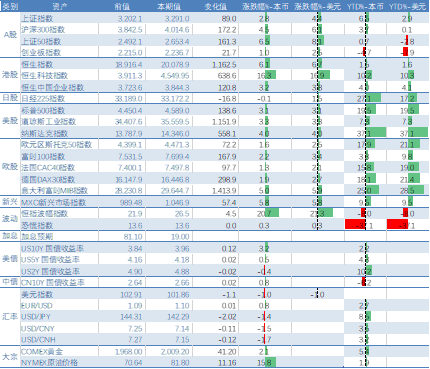Click the 港股 category cell
The image size is (430, 369).
10,75
